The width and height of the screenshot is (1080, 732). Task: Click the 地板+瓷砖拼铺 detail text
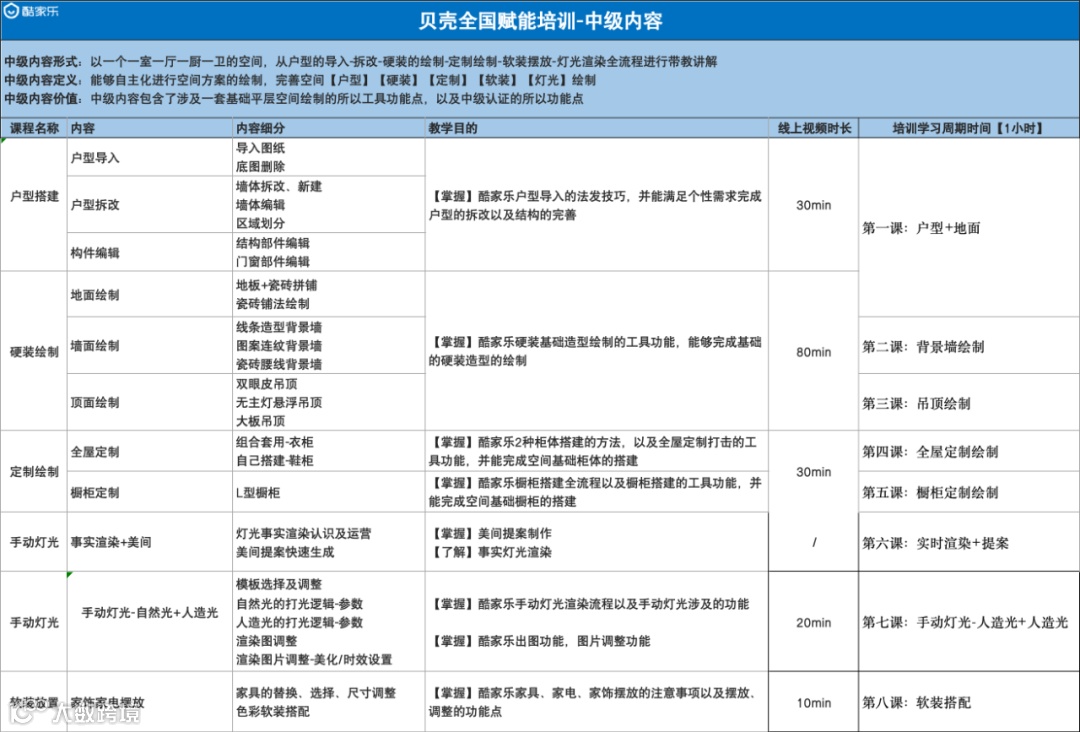pos(276,285)
